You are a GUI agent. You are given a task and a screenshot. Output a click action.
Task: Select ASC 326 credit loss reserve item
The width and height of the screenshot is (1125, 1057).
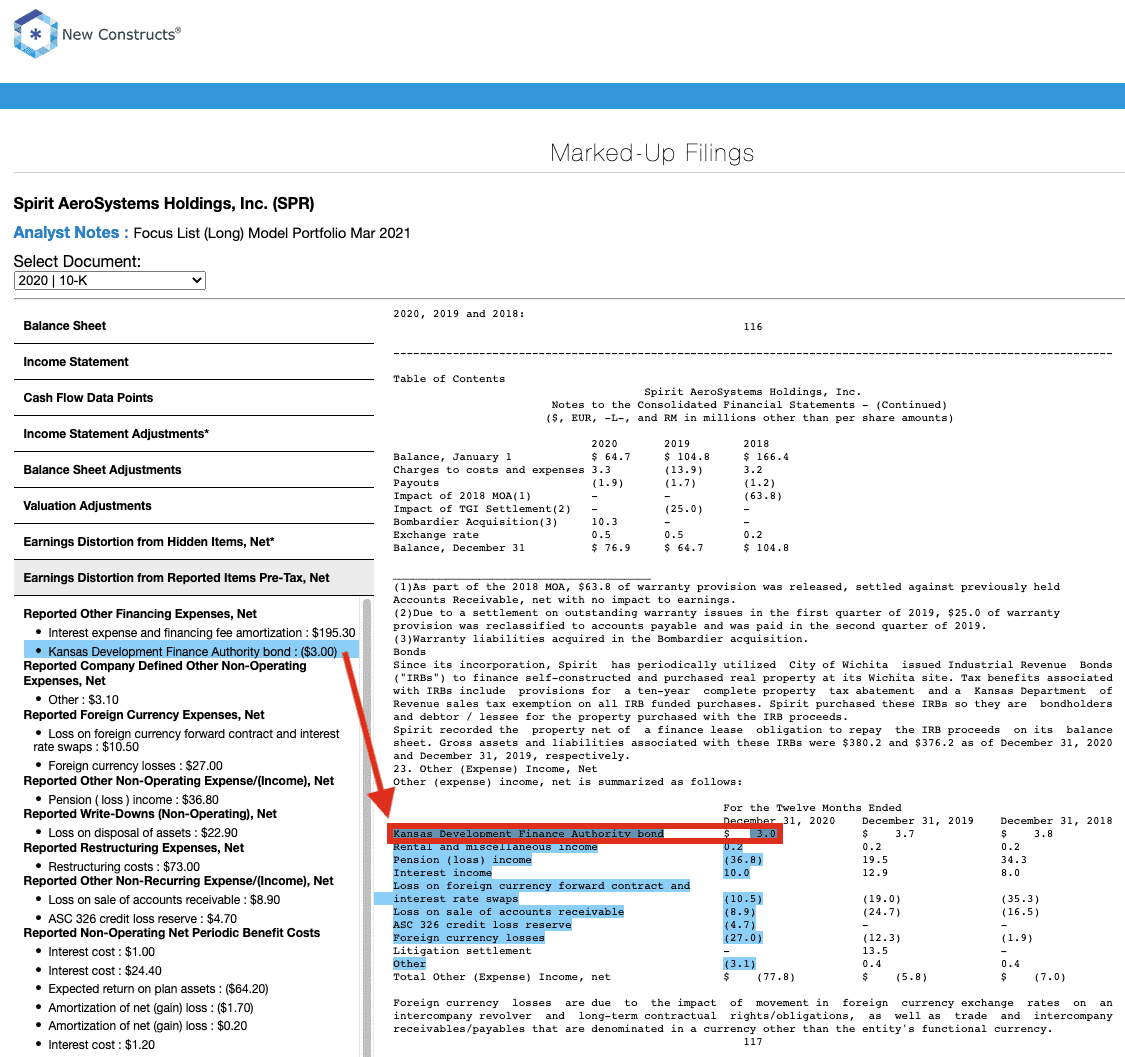coord(142,919)
